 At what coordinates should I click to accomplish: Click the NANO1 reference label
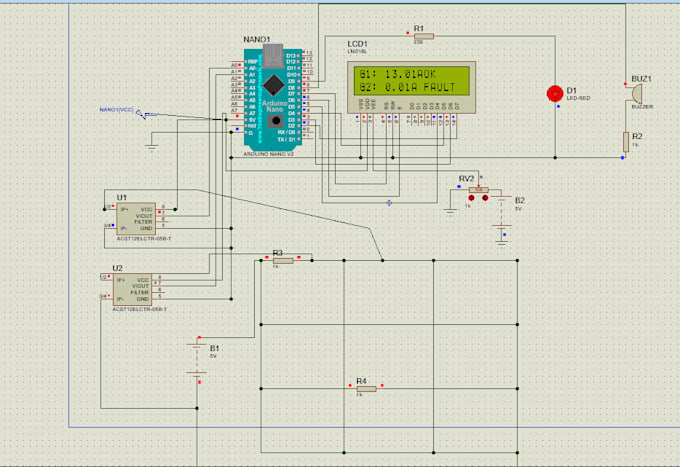pos(256,39)
